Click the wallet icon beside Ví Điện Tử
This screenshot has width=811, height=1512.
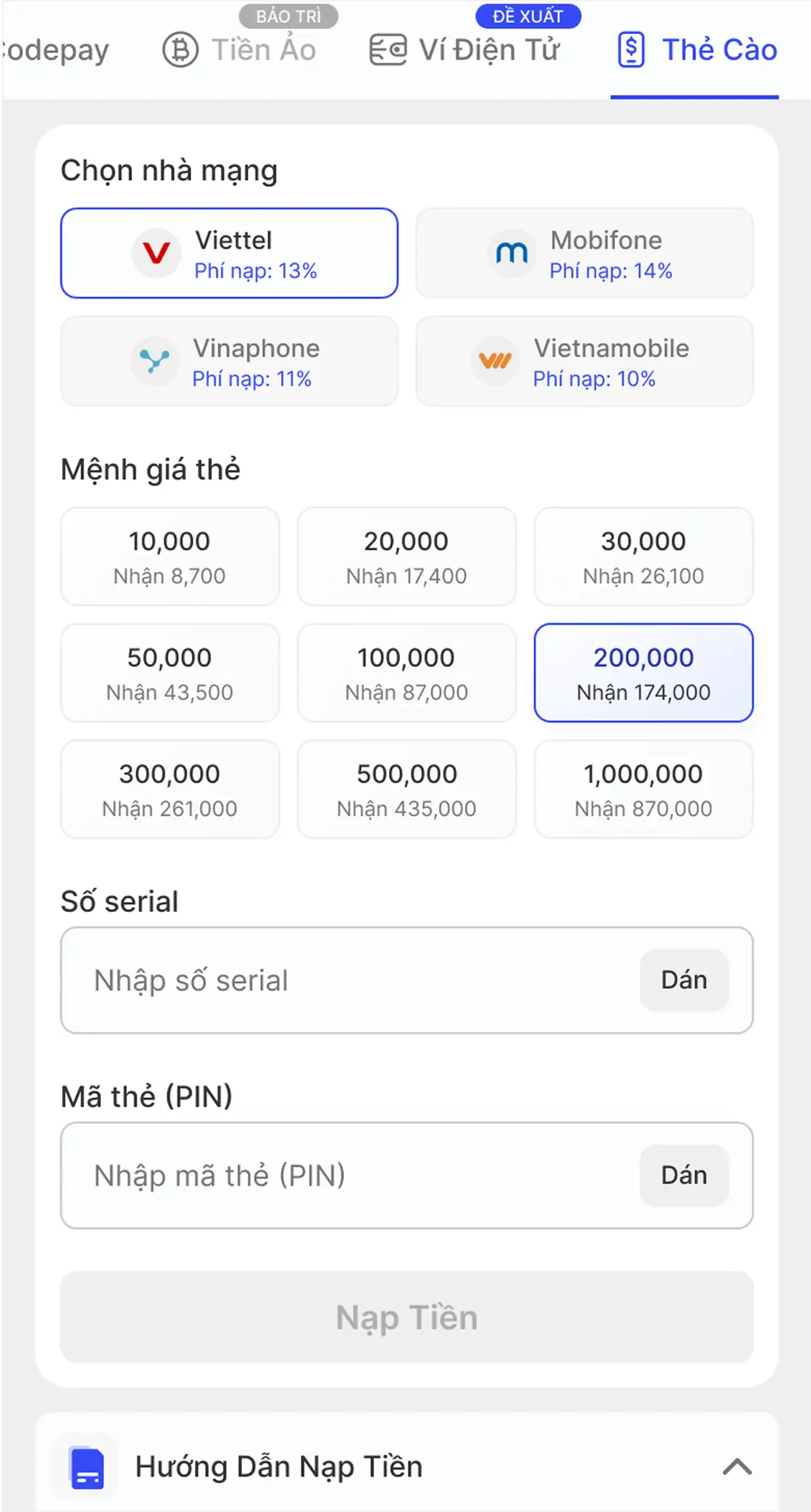tap(388, 50)
